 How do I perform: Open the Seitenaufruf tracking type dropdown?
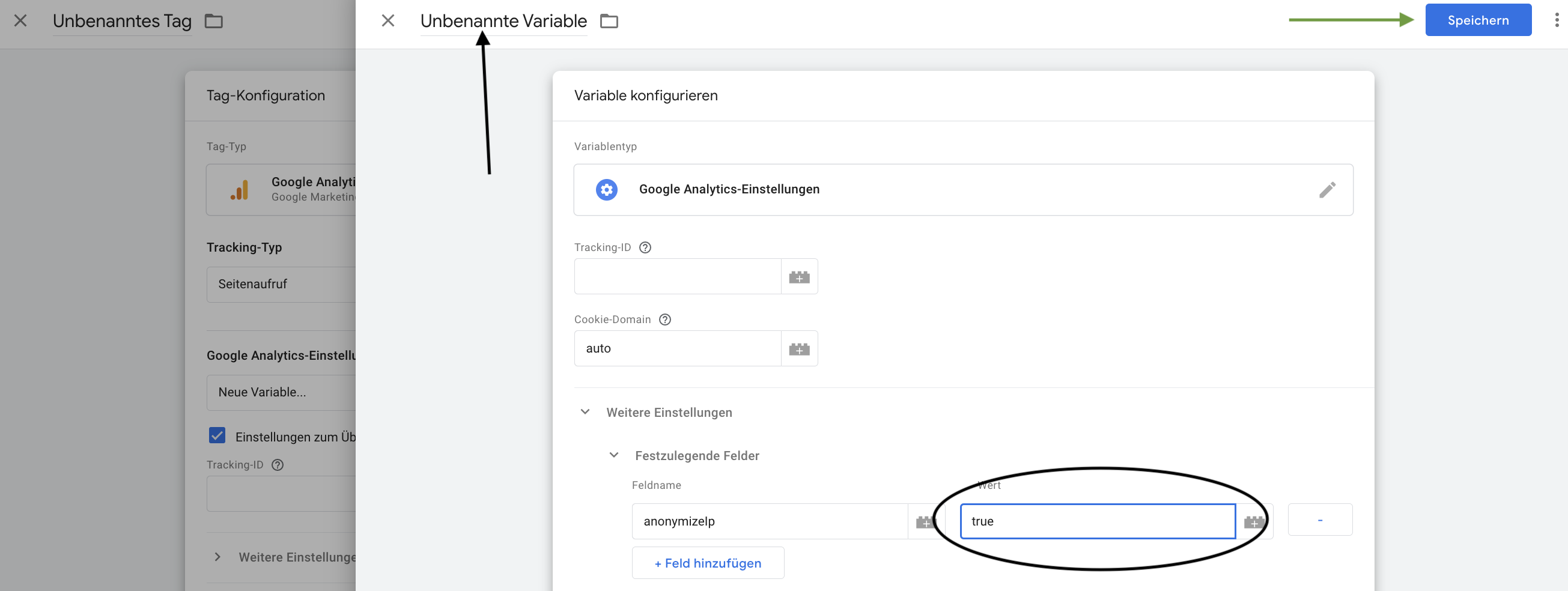281,284
